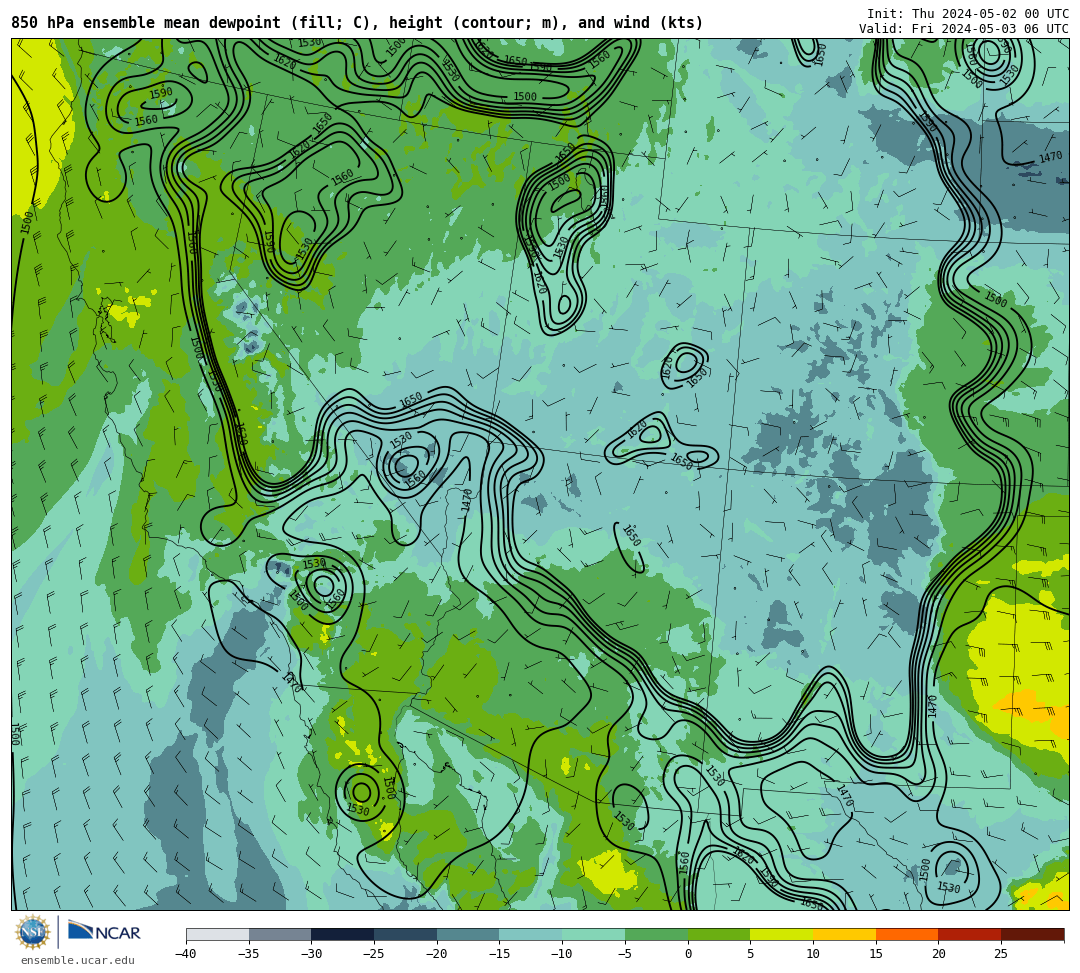Click the -10 colorbar tick label
This screenshot has width=1080, height=973.
561,954
